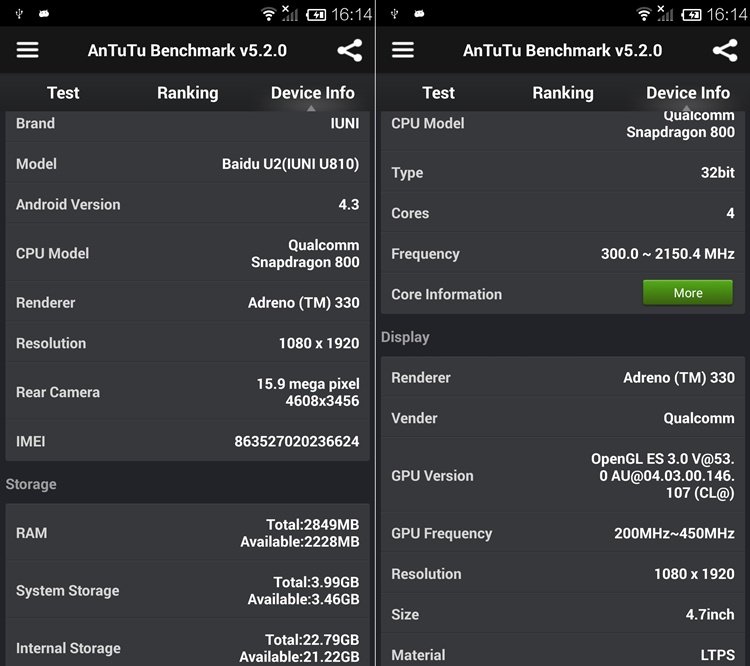Tap the Resolution 1080 x 1920 row on left
This screenshot has width=750, height=666.
click(188, 343)
